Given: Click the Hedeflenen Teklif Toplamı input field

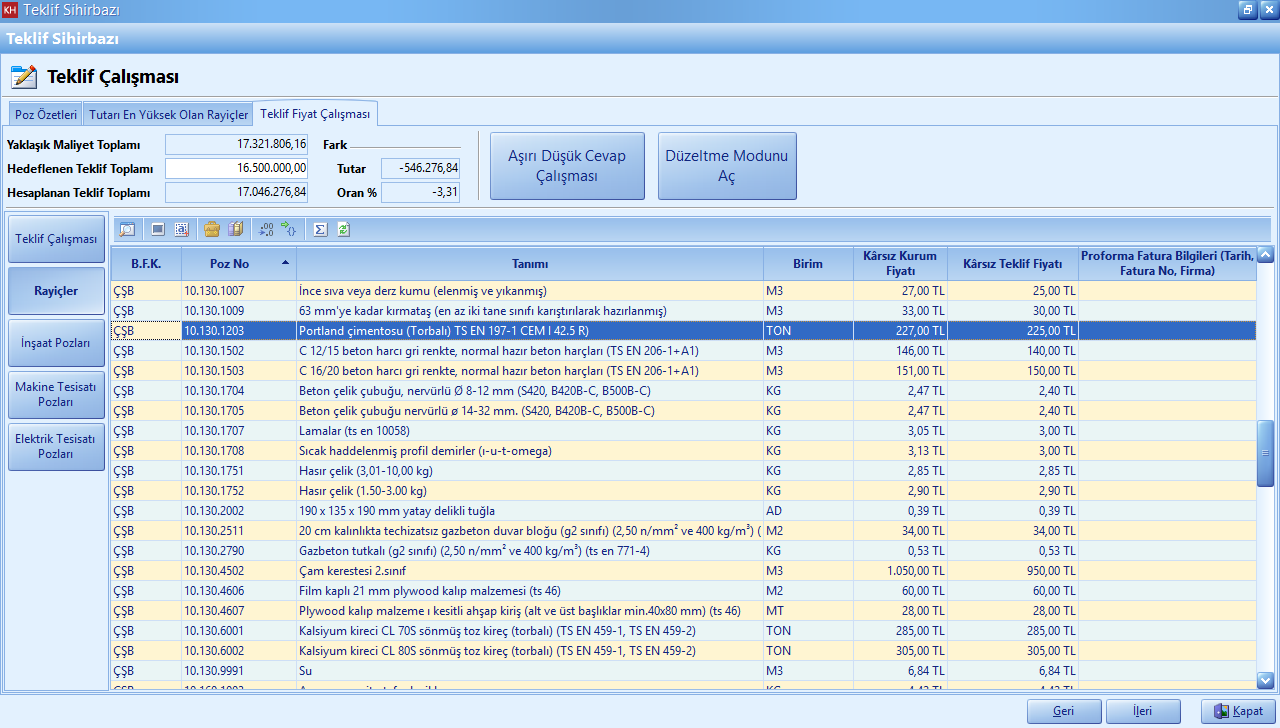Looking at the screenshot, I should click(x=237, y=169).
